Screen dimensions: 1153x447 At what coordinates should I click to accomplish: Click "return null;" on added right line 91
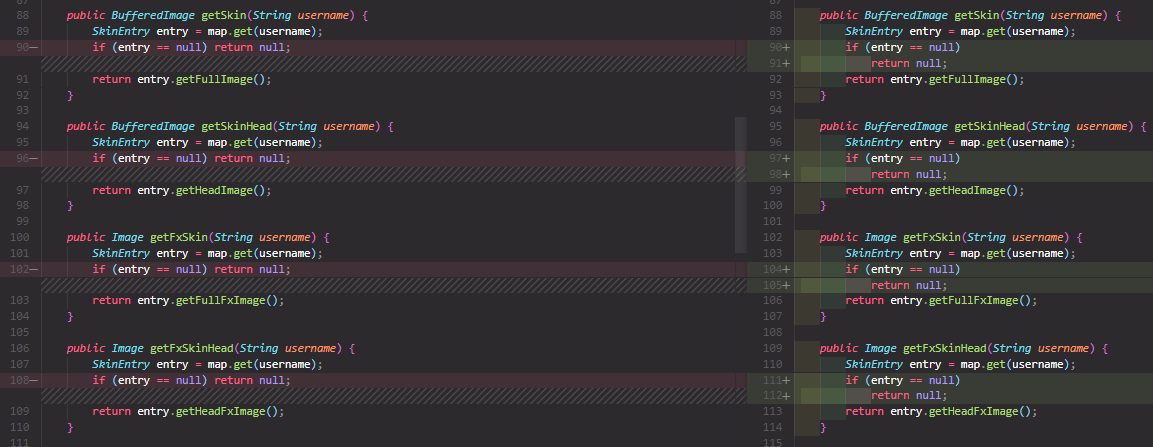coord(909,63)
